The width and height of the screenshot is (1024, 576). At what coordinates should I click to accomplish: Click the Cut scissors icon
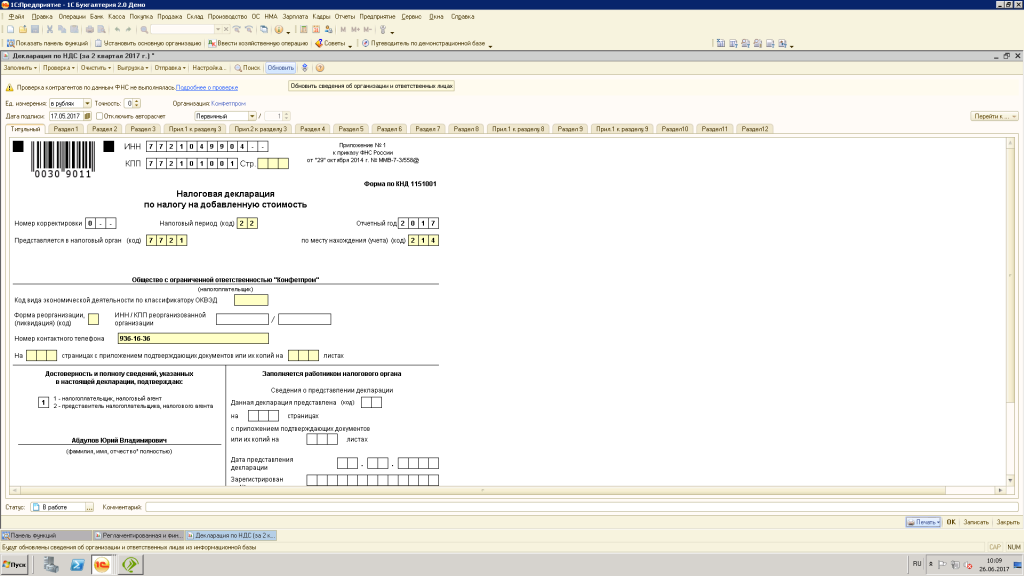(50, 29)
